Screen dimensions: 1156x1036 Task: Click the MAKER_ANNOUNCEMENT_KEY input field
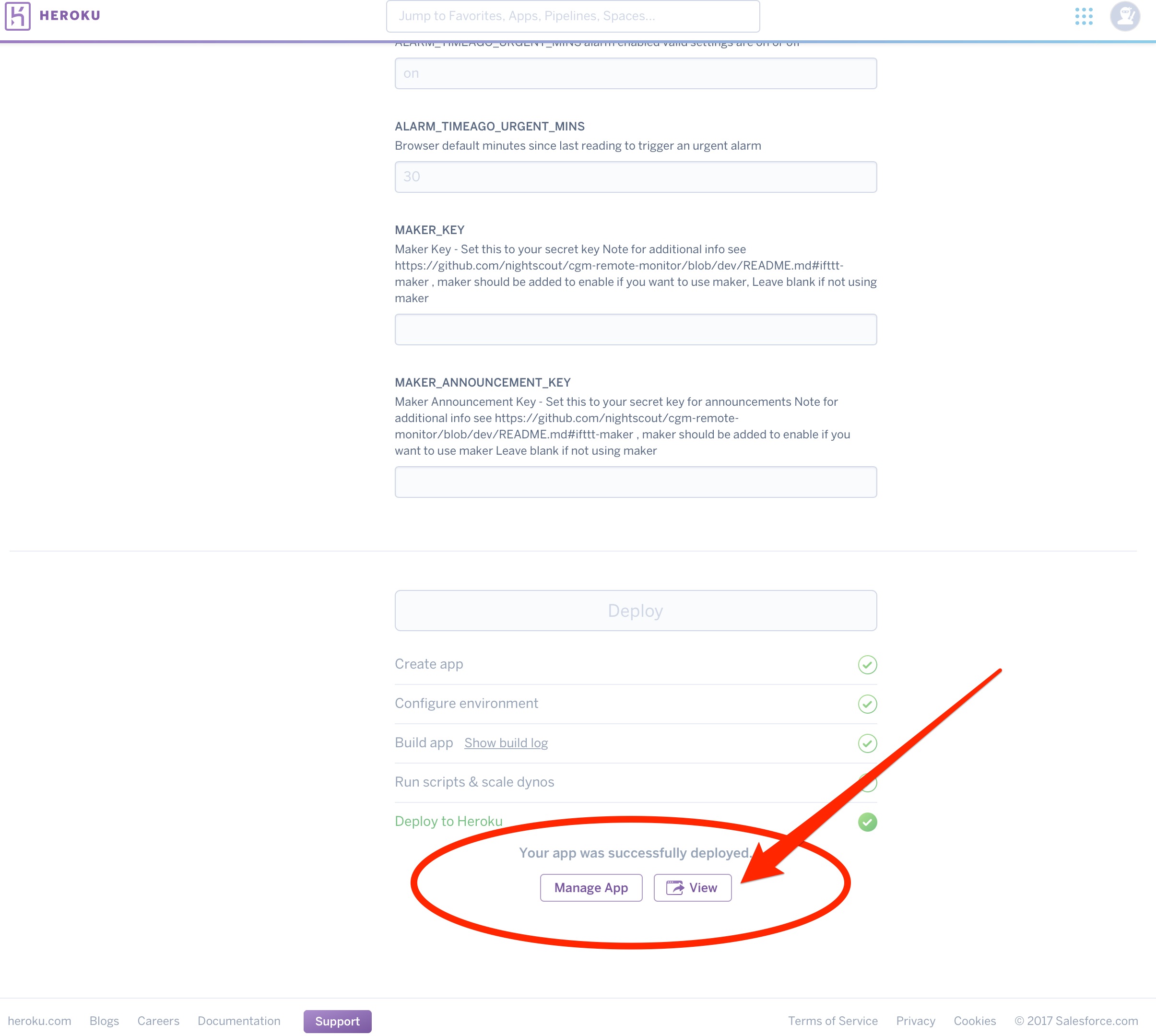point(635,482)
